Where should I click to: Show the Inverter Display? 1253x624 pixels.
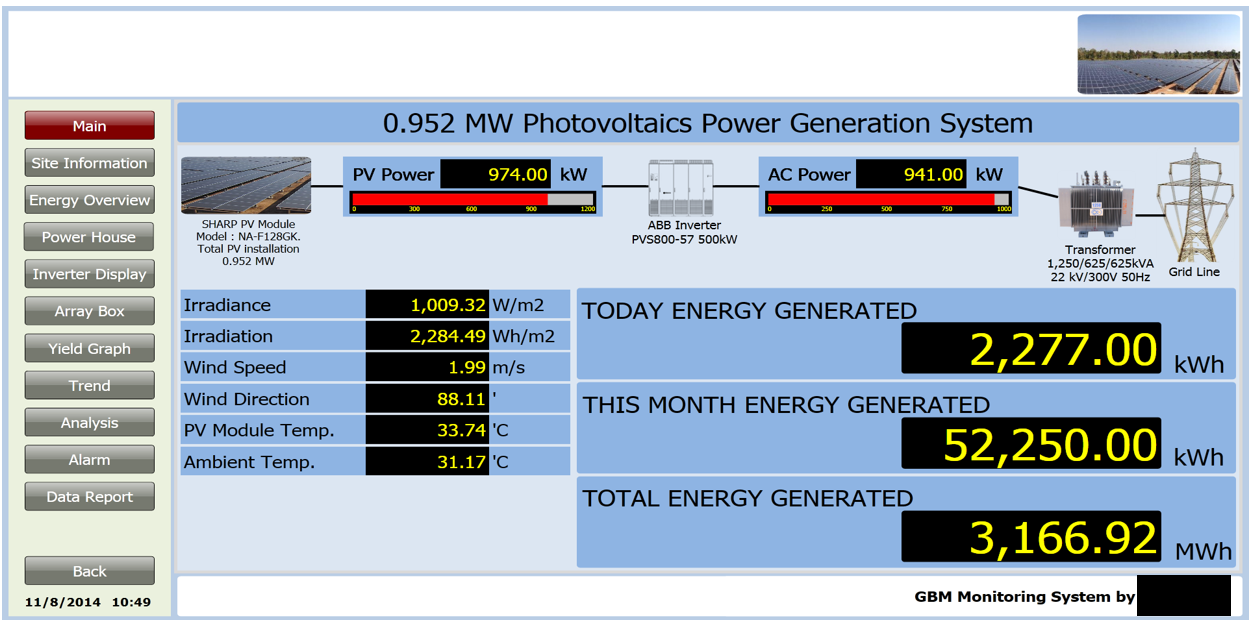[89, 274]
